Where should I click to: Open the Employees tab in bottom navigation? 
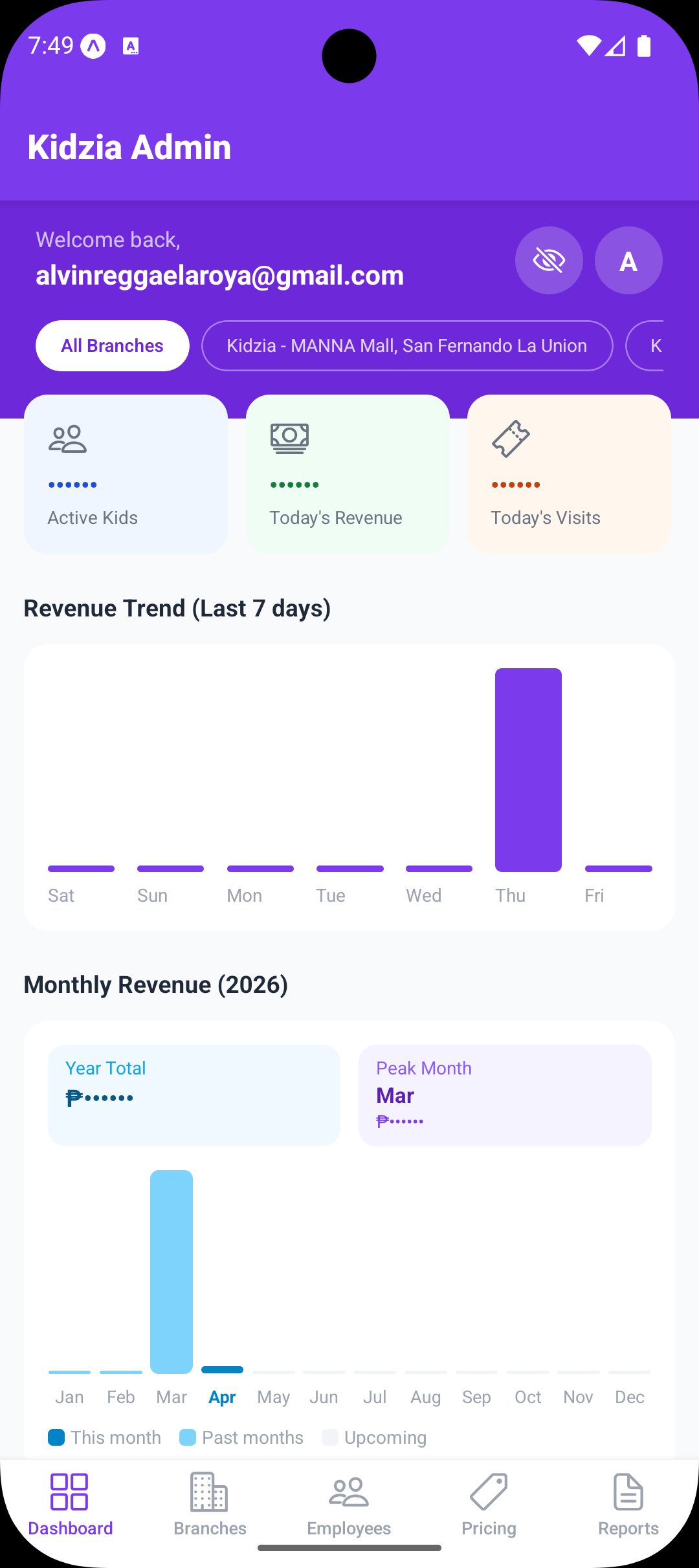(349, 1505)
